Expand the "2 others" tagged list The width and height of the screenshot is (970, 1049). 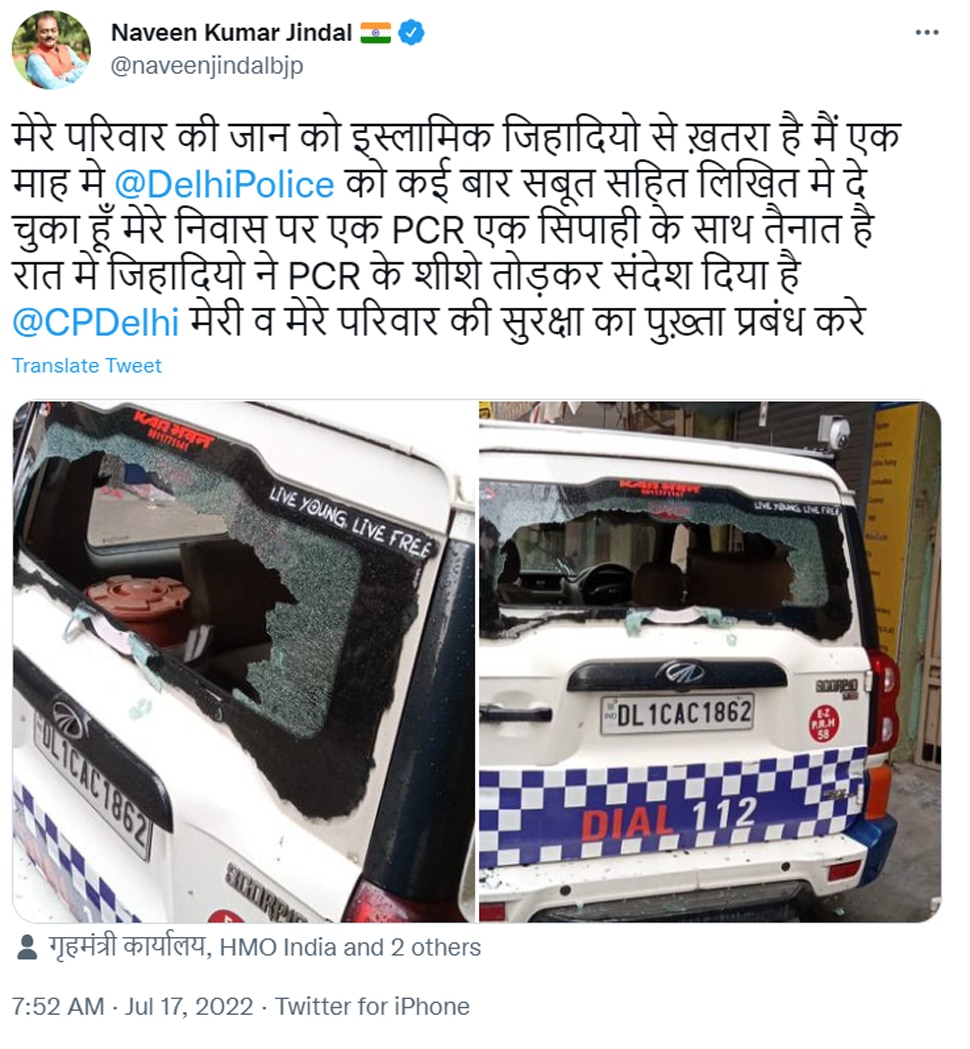(x=436, y=948)
